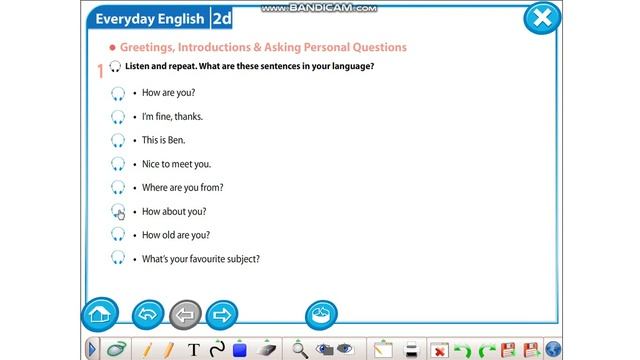Screen dimensions: 640x360
Task: Select the mouse pointer tool
Action: pyautogui.click(x=117, y=349)
